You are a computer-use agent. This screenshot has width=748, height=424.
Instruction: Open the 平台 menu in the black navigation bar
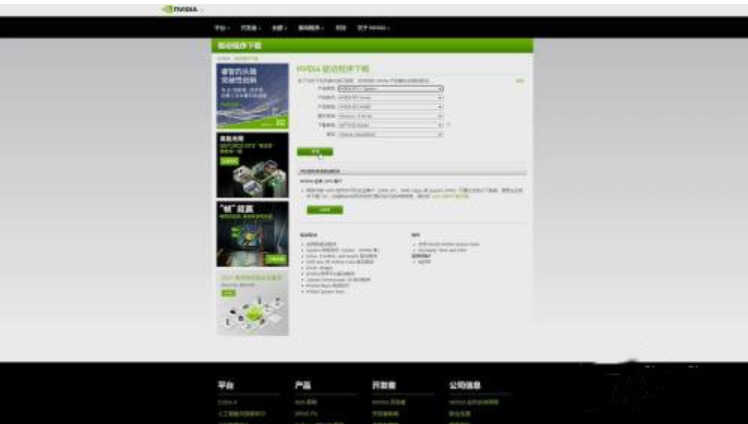pos(222,28)
